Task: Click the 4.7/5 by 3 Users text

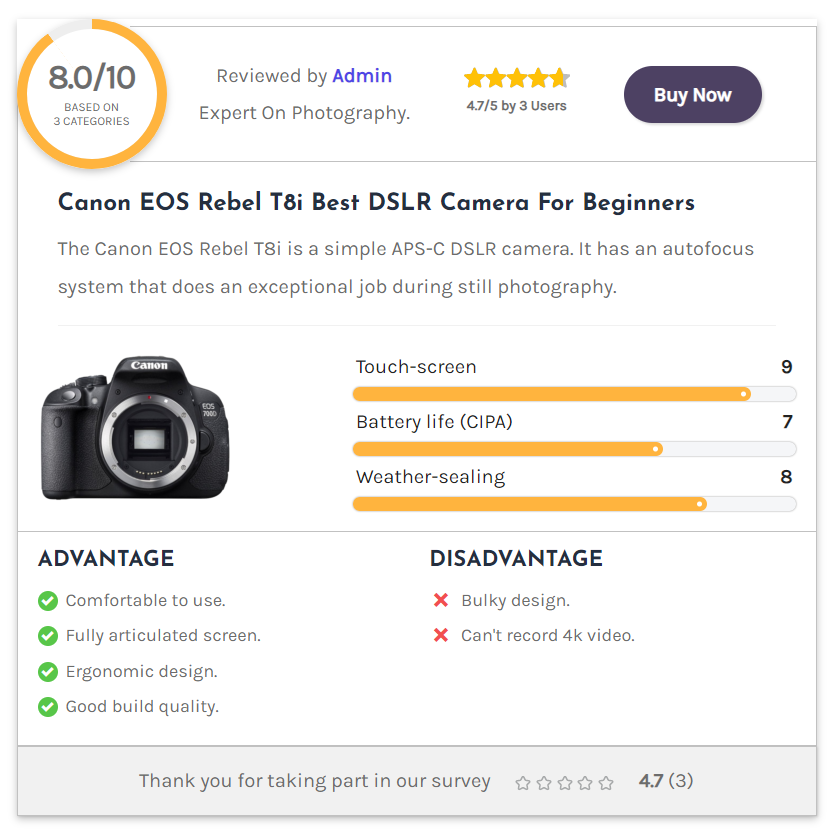Action: pyautogui.click(x=516, y=105)
